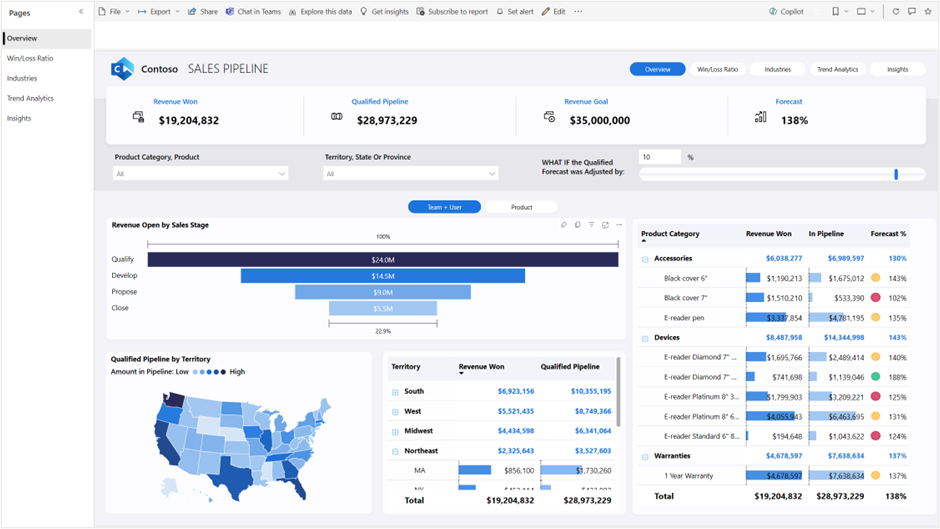
Task: Collapse the Accessories category row
Action: [645, 259]
